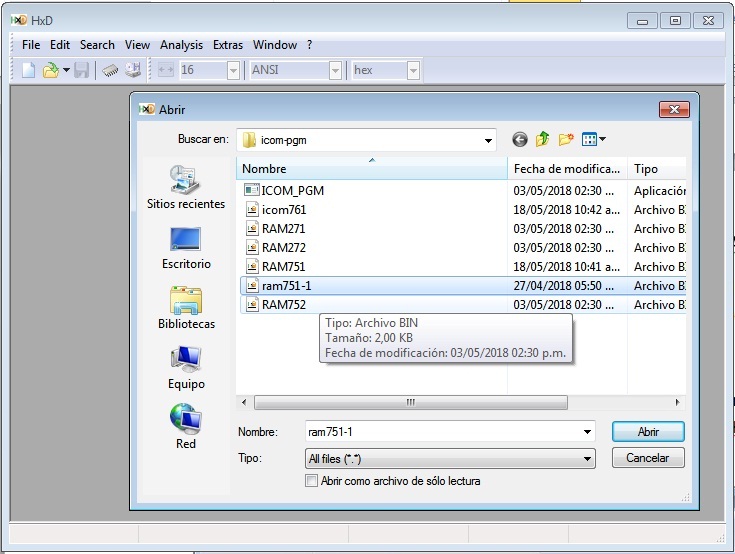This screenshot has height=554, width=735.
Task: Click the Open disk icon in toolbar
Action: 133,70
